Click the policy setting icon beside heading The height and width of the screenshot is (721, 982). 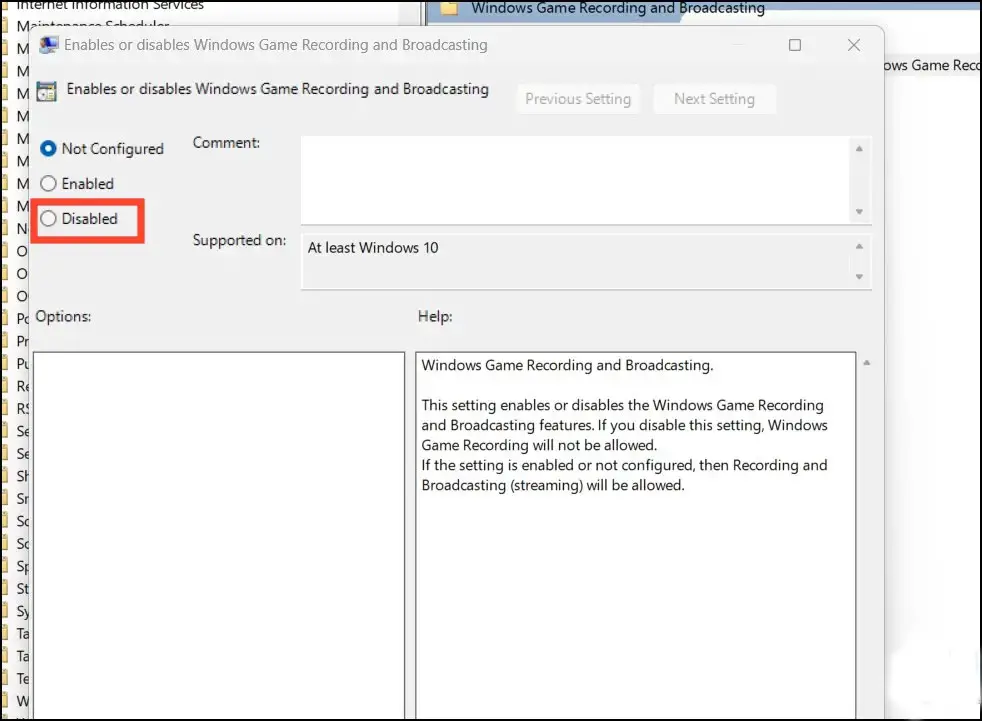coord(46,91)
